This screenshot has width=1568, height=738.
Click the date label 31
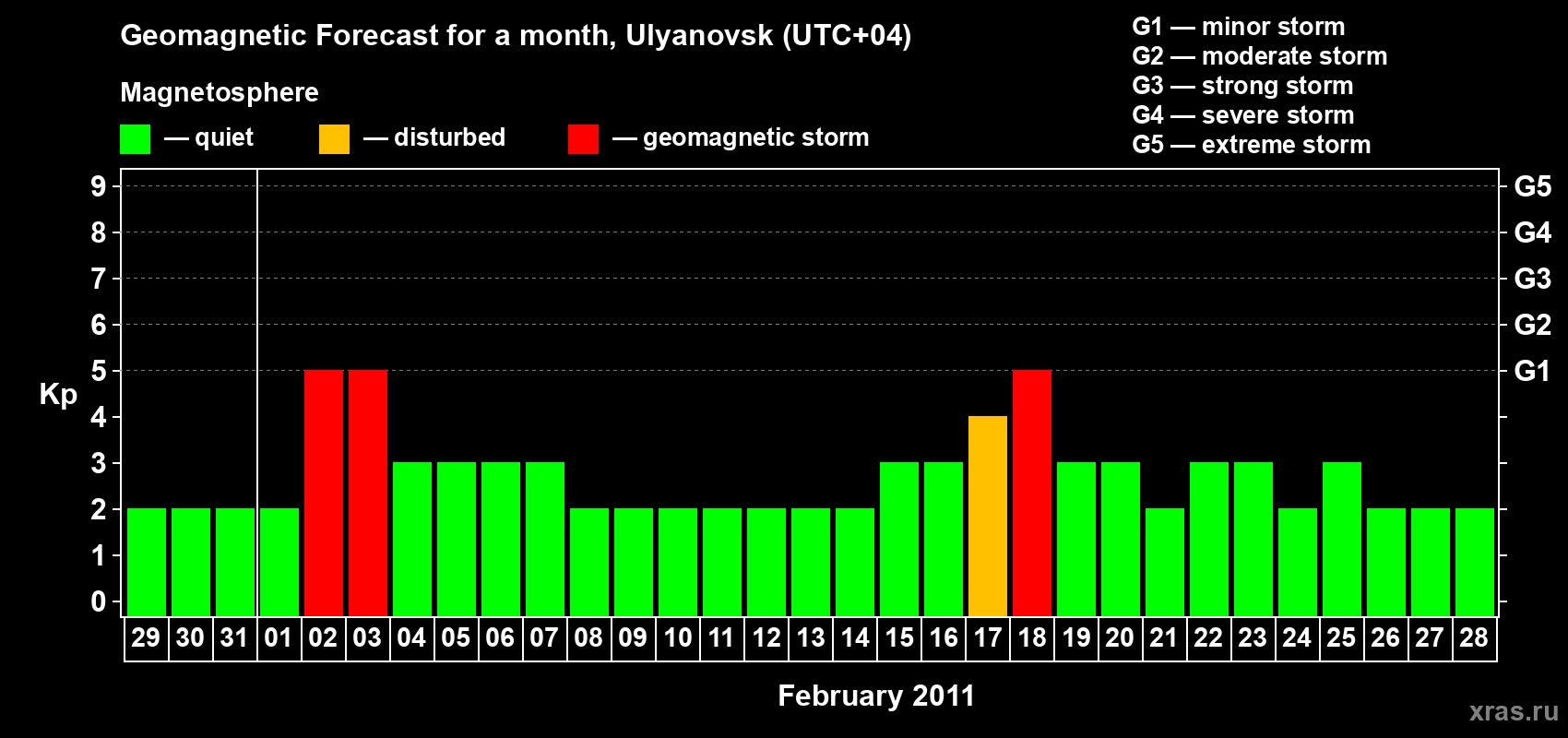234,637
